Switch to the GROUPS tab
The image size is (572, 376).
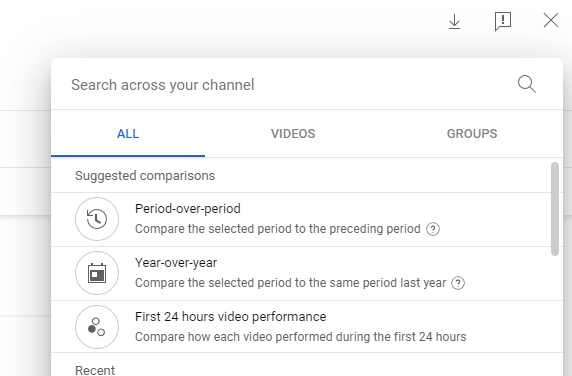pos(472,134)
